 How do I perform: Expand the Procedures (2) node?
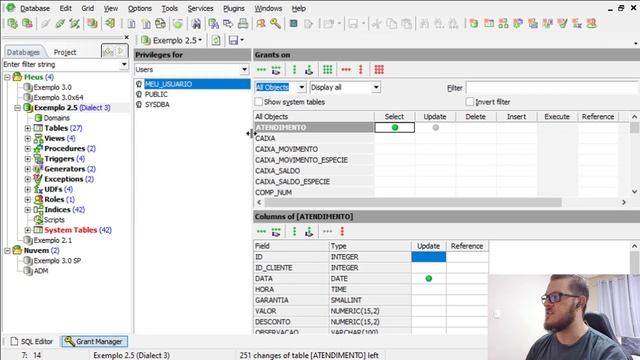tap(28, 149)
